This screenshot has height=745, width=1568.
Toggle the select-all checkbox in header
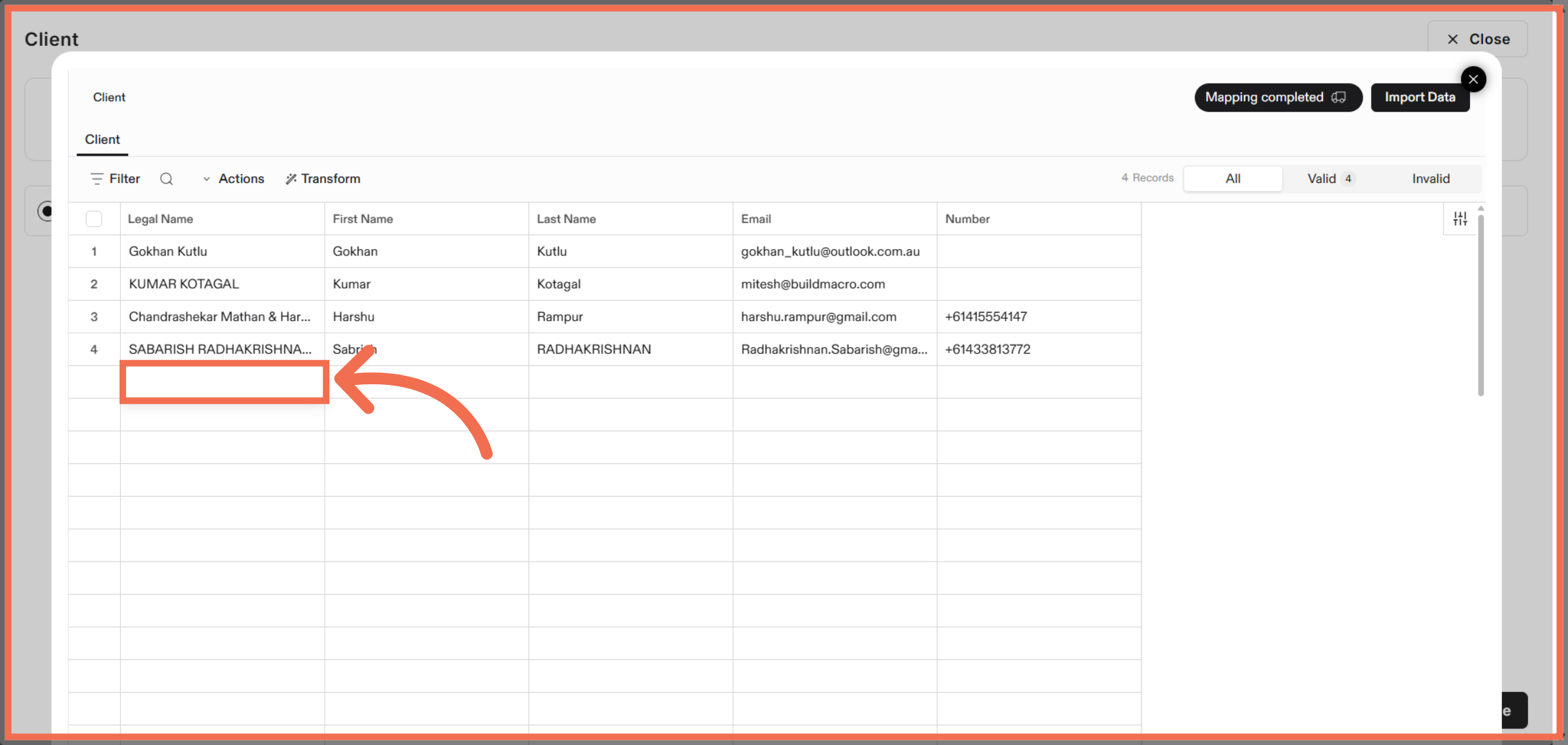pos(94,218)
